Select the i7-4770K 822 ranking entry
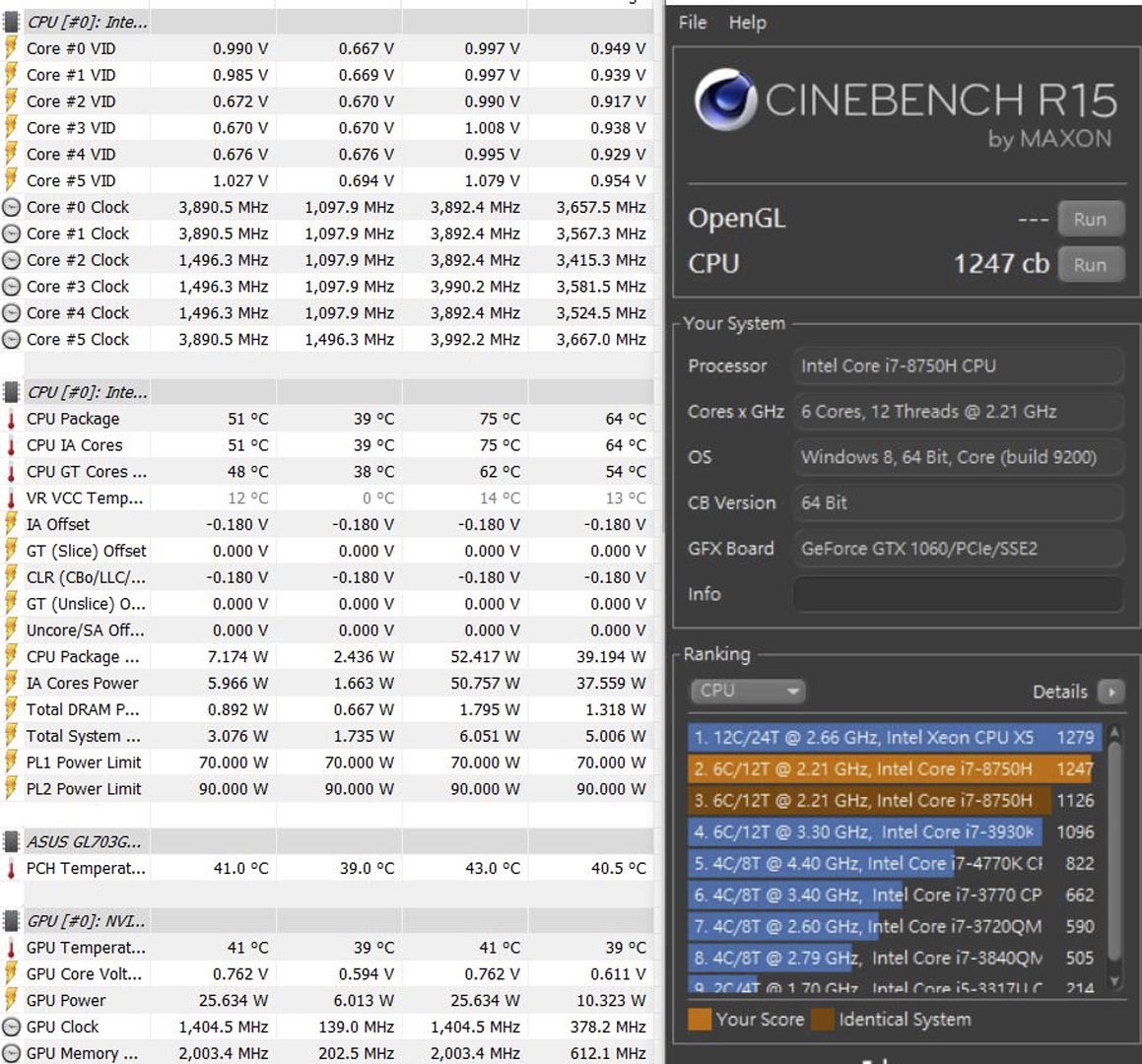 [895, 864]
